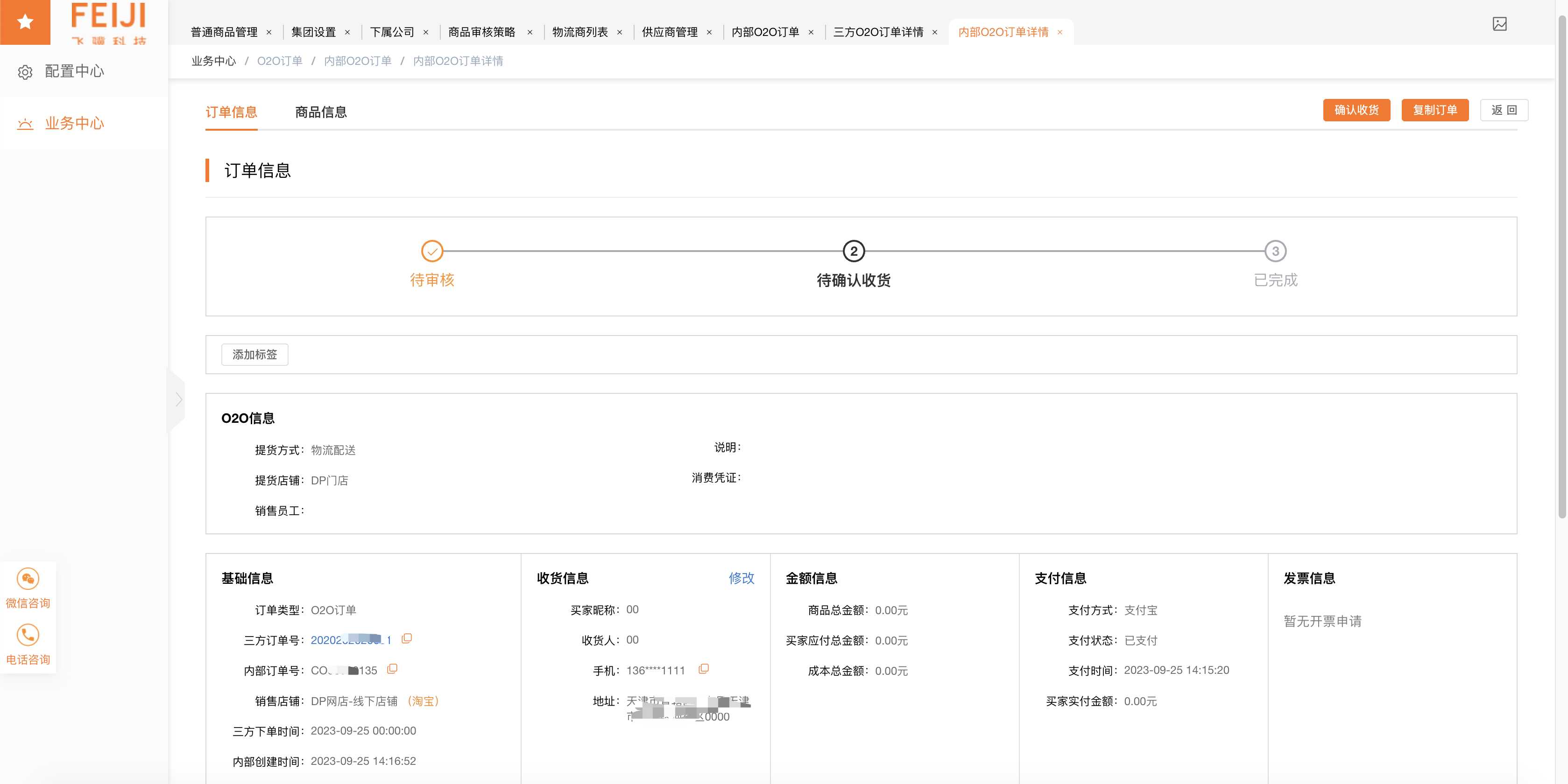Click the copy icon next to phone number
Screen dimensions: 1568x784
[x=705, y=669]
